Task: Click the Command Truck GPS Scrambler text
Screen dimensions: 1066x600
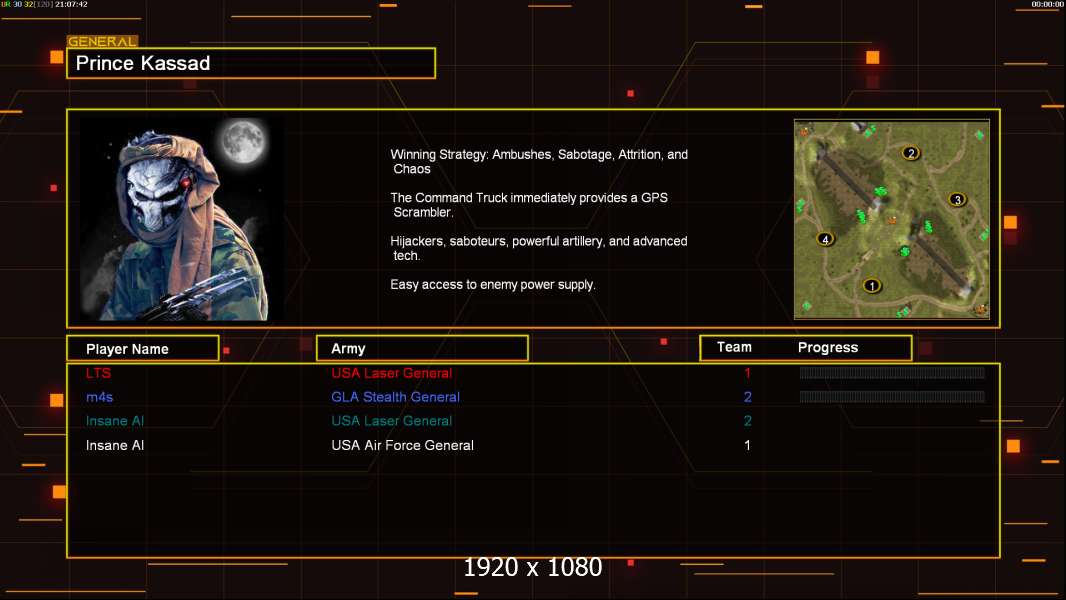Action: tap(529, 205)
